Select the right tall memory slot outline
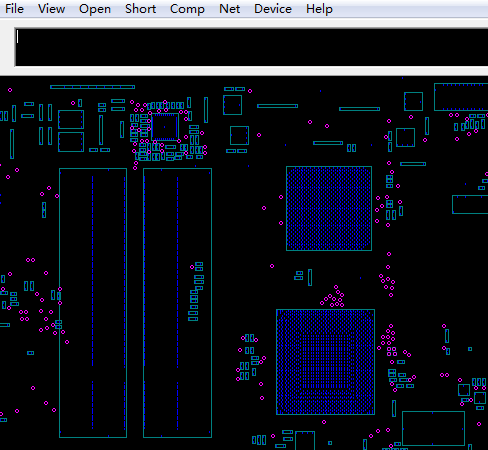Viewport: 488px width, 450px height. pos(177,303)
